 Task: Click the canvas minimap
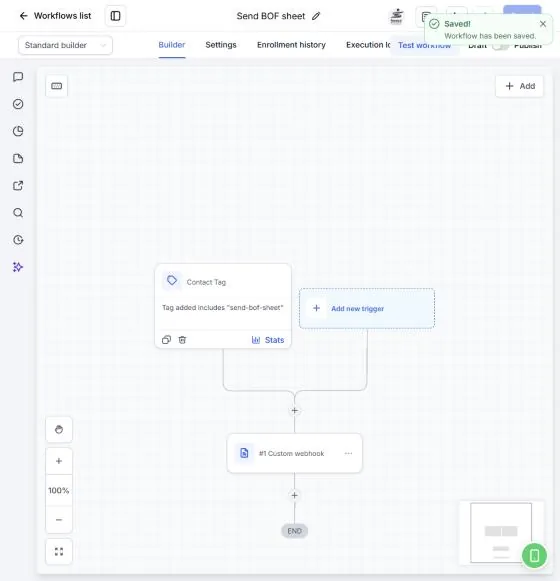(x=501, y=532)
